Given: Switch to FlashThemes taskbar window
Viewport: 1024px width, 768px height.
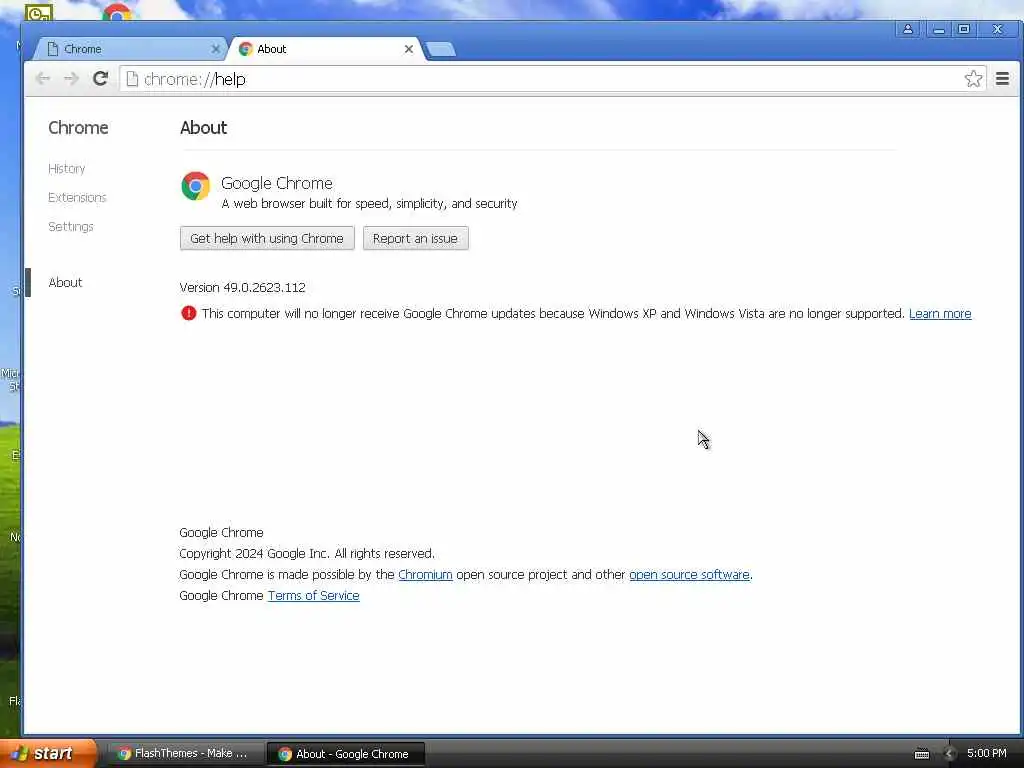Looking at the screenshot, I should coord(183,754).
